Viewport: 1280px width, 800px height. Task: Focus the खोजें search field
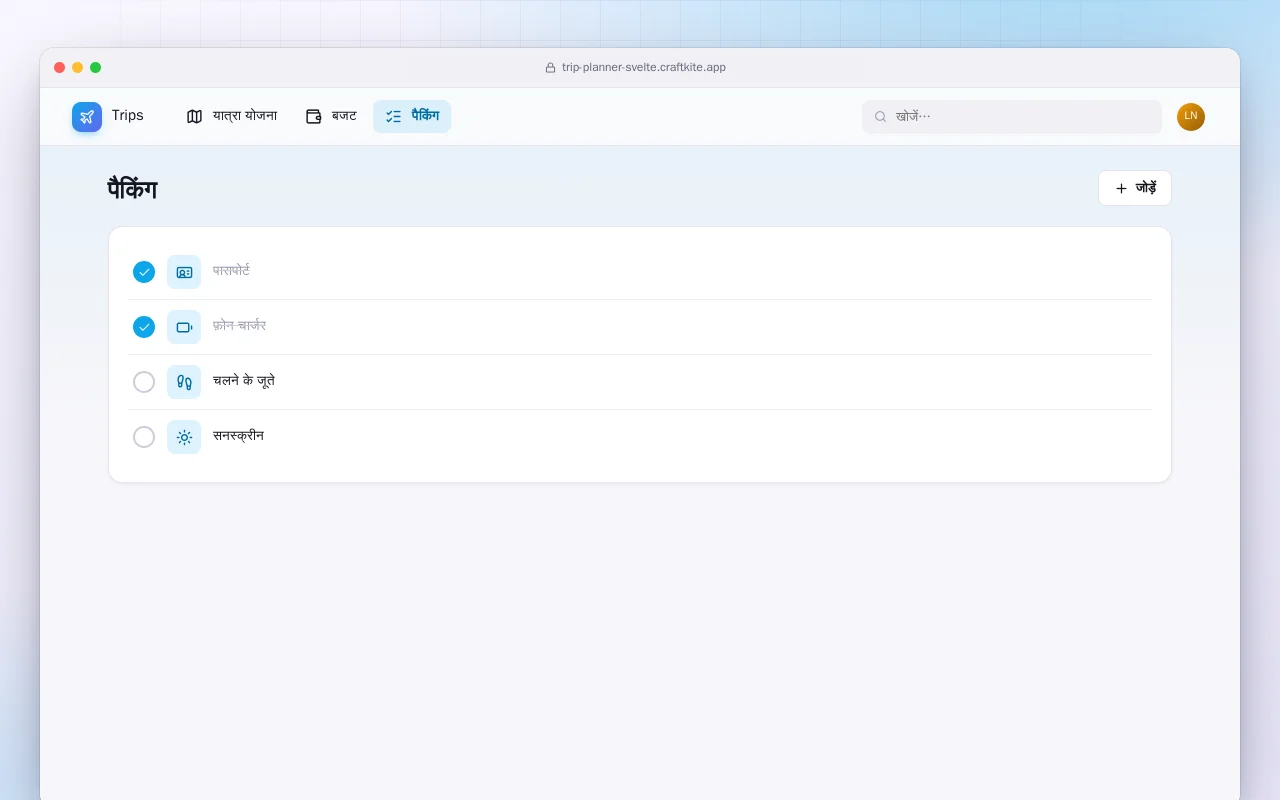tap(1012, 117)
